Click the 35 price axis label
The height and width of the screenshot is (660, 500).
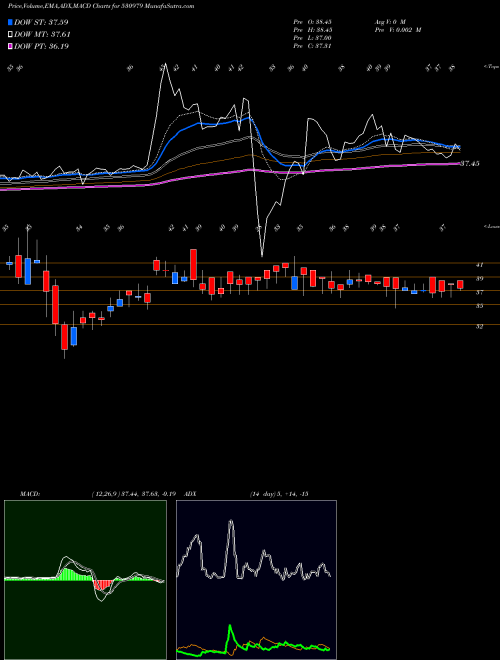pyautogui.click(x=479, y=306)
